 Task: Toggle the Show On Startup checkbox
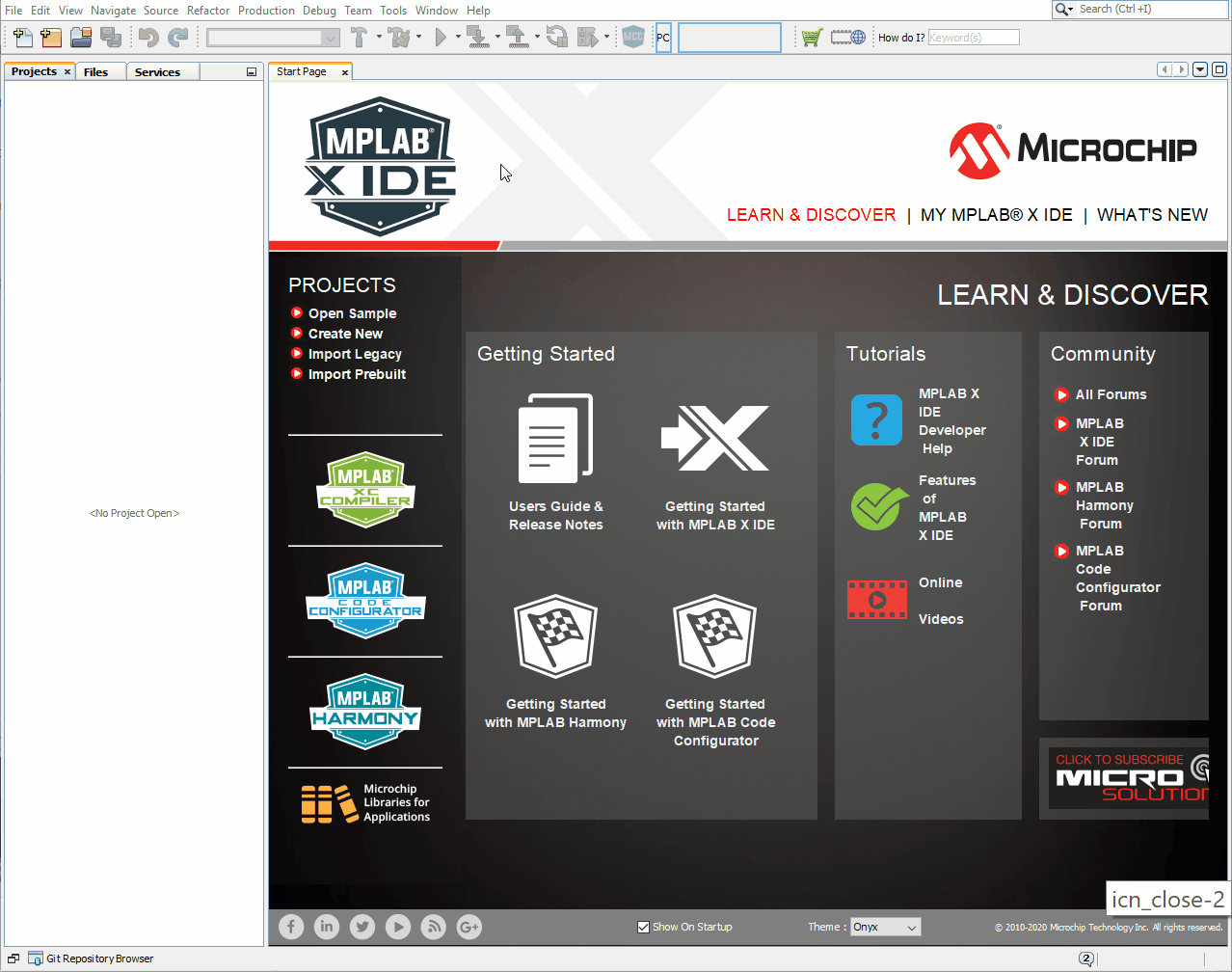[x=643, y=927]
